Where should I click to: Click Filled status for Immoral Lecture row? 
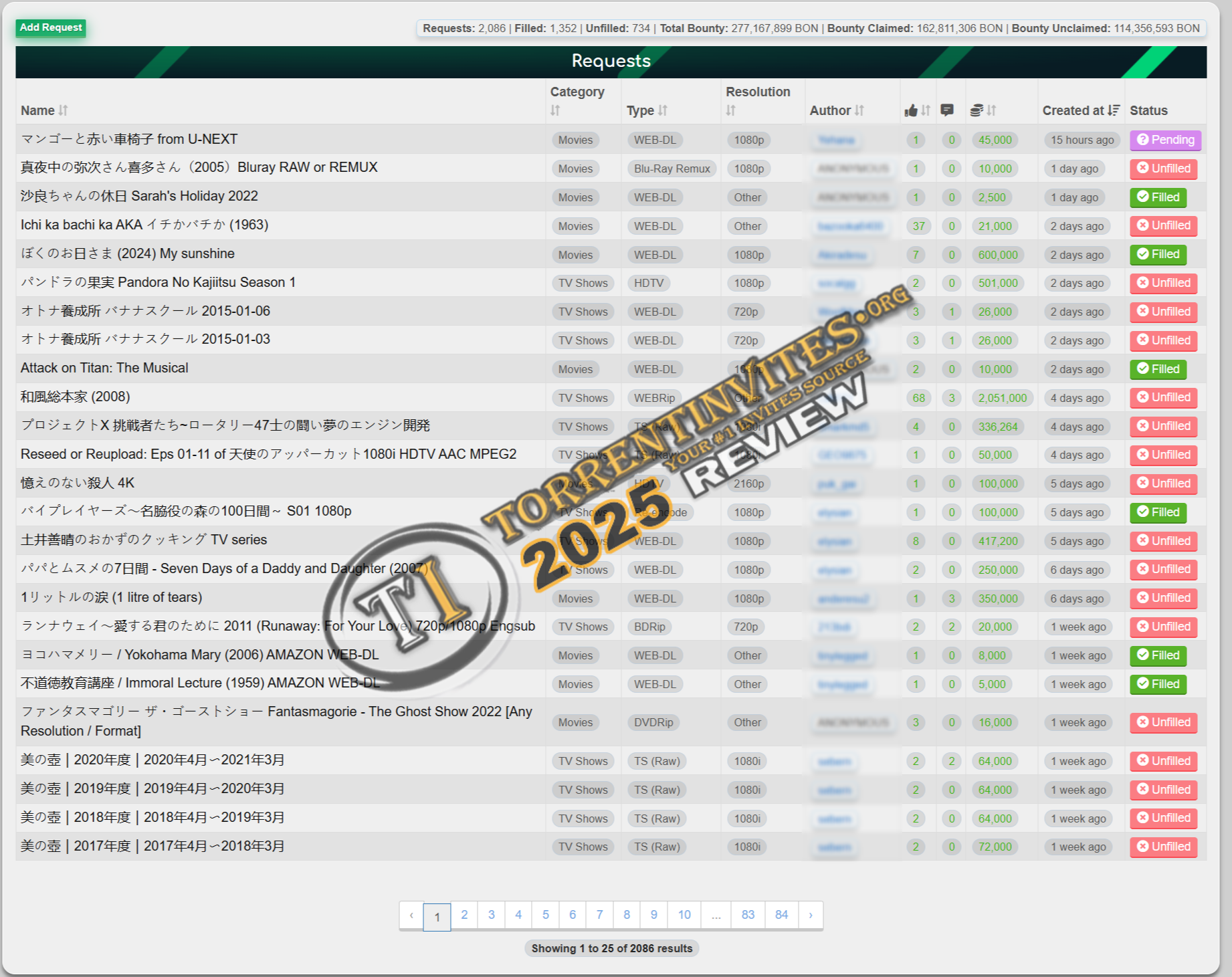coord(1158,684)
